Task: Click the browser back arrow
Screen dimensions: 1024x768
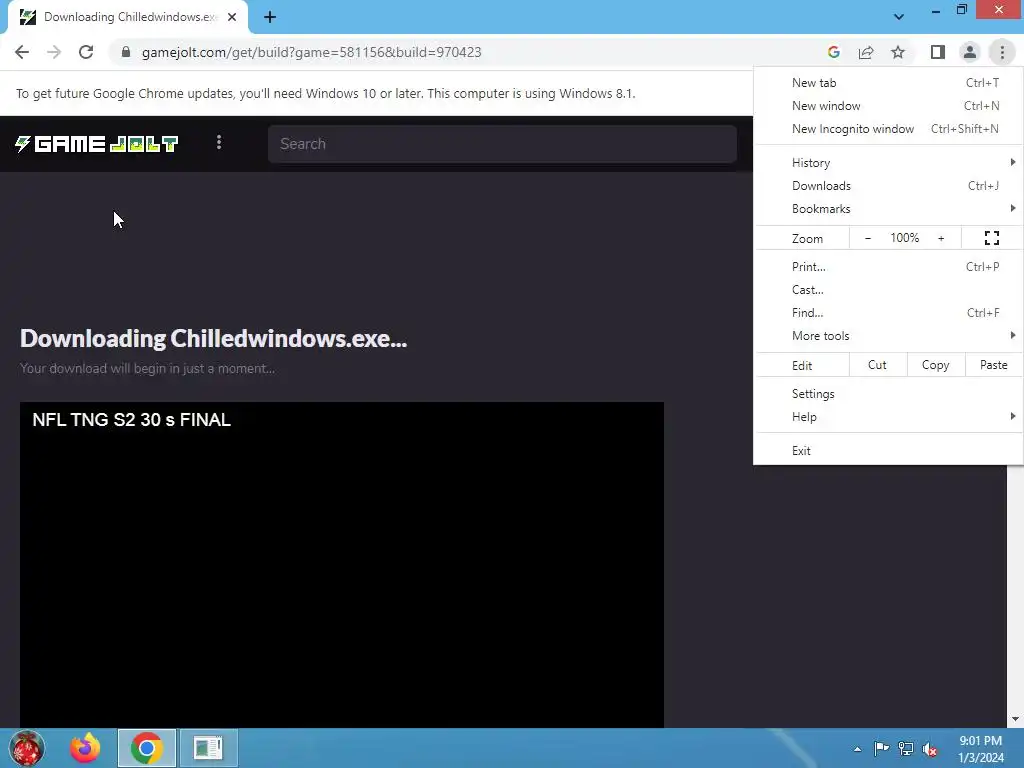Action: point(22,52)
